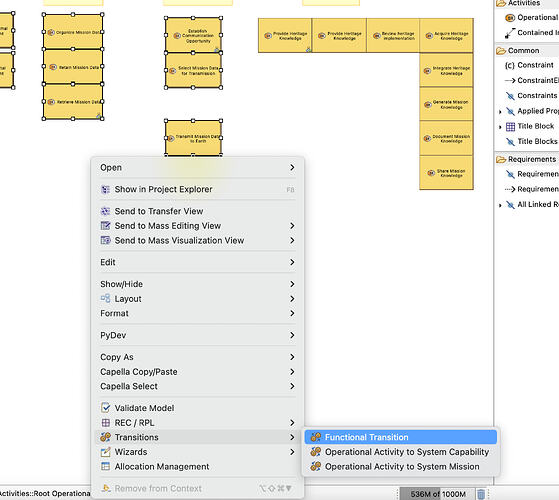Collapse the Requirements palette folder

click(x=527, y=159)
